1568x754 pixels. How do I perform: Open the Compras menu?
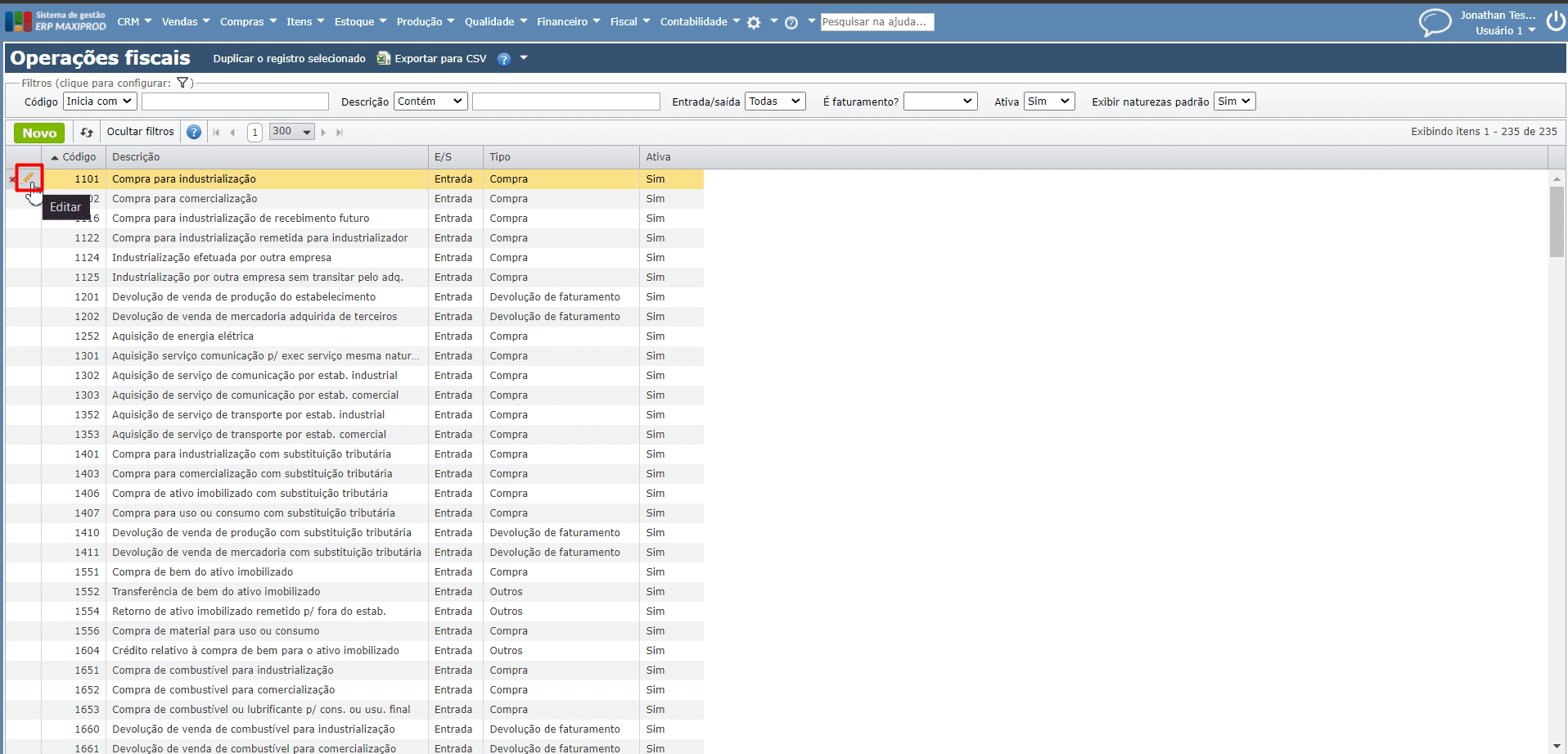click(x=248, y=21)
